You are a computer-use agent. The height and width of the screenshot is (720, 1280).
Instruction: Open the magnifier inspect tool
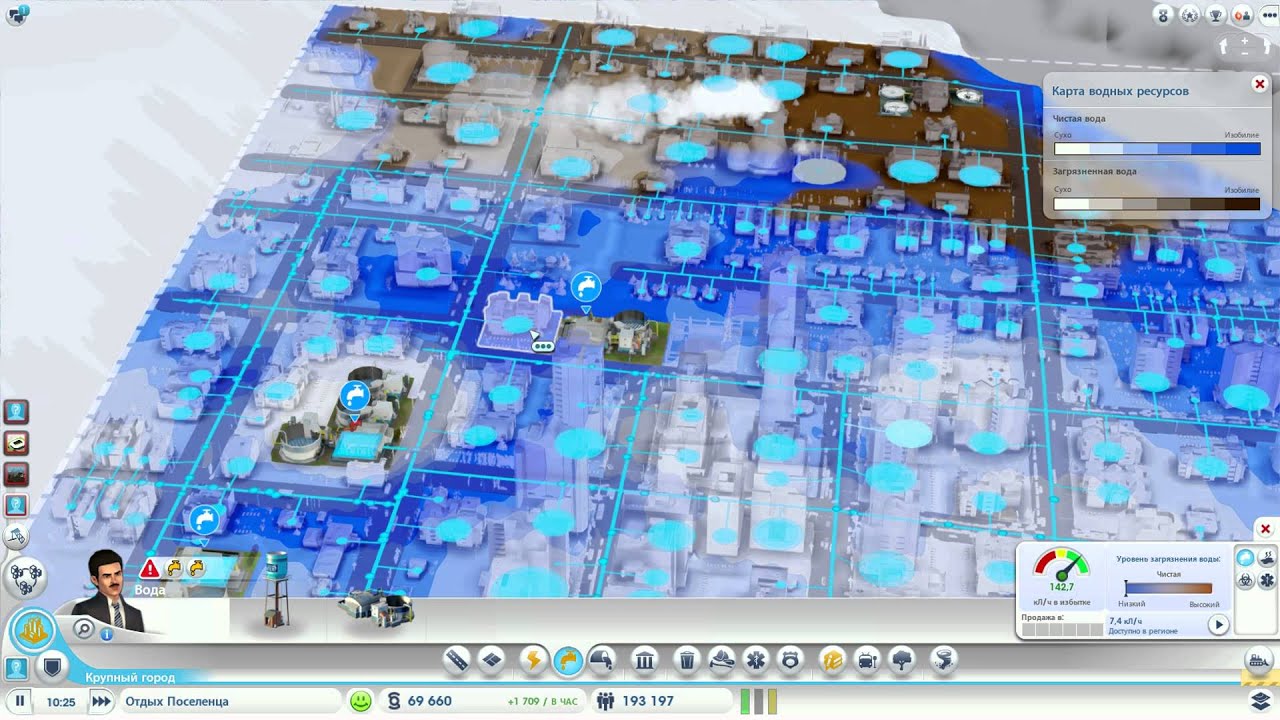tap(85, 629)
